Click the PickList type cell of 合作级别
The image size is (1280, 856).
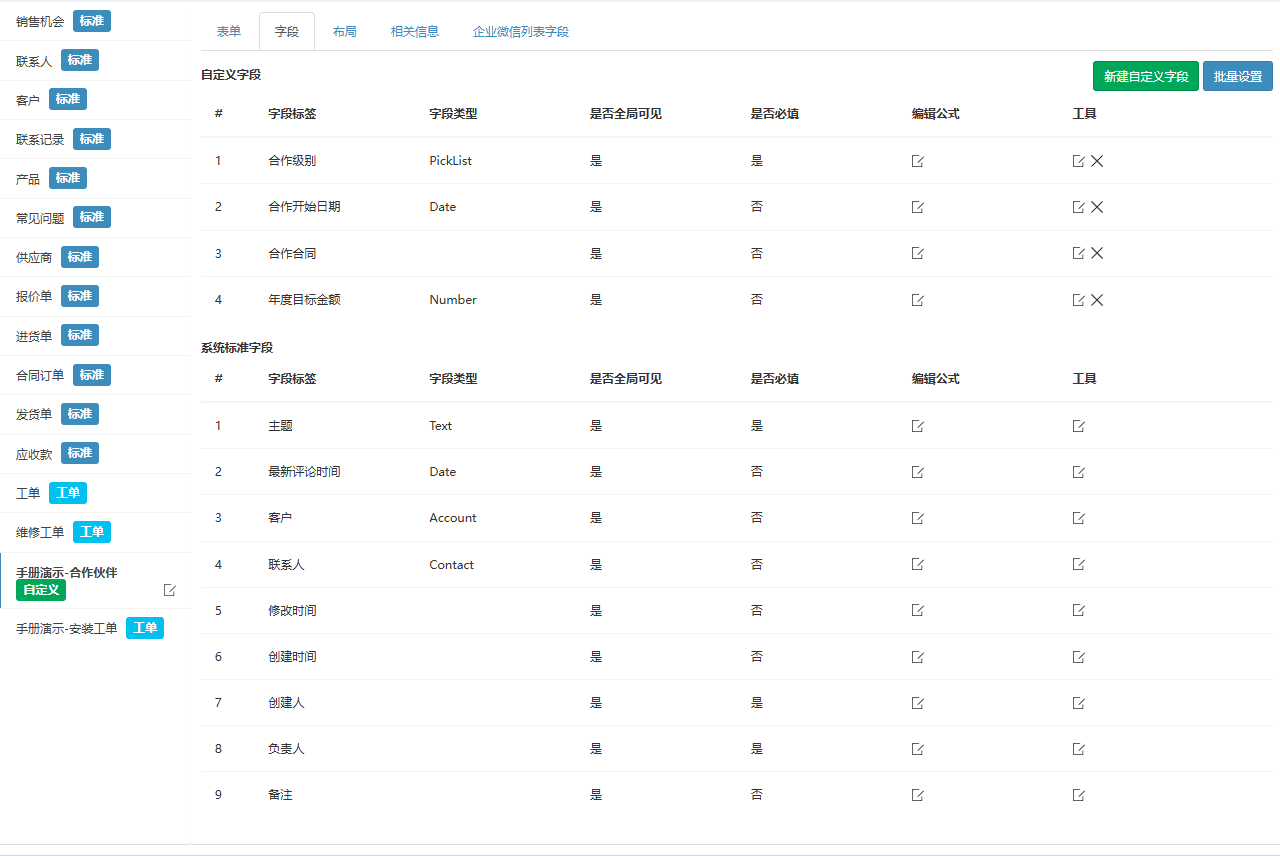(x=450, y=161)
